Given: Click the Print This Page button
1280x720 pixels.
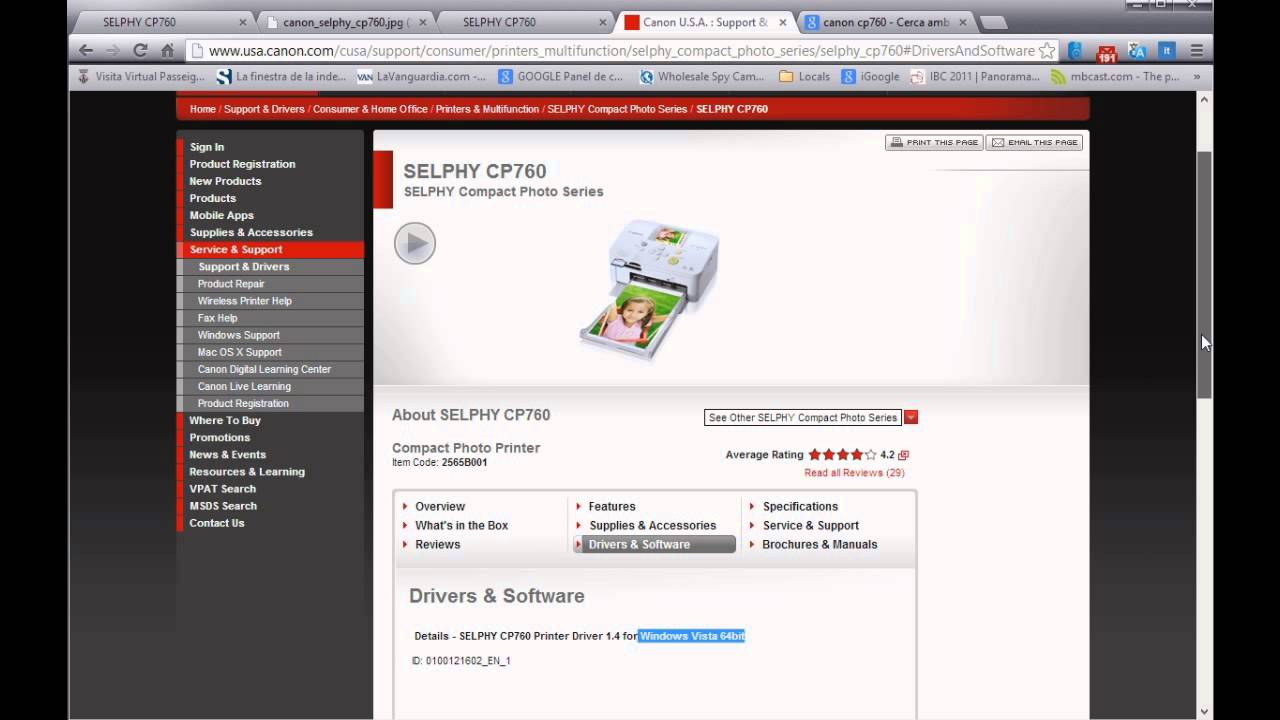Looking at the screenshot, I should click(934, 143).
